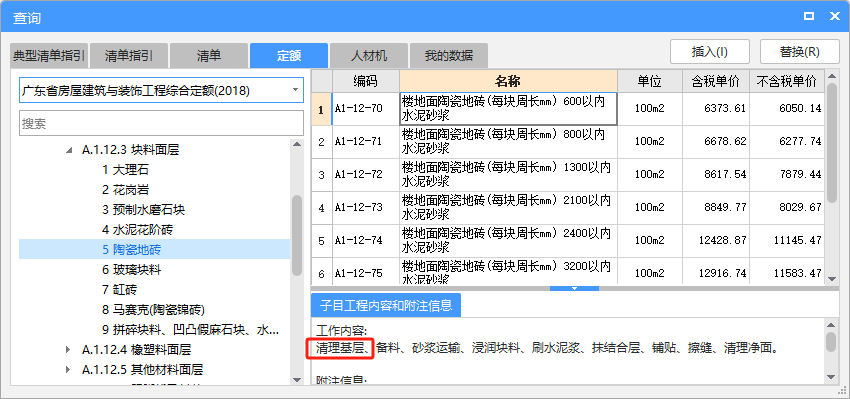Select tree item 3 预制水磨石块

tap(143, 210)
